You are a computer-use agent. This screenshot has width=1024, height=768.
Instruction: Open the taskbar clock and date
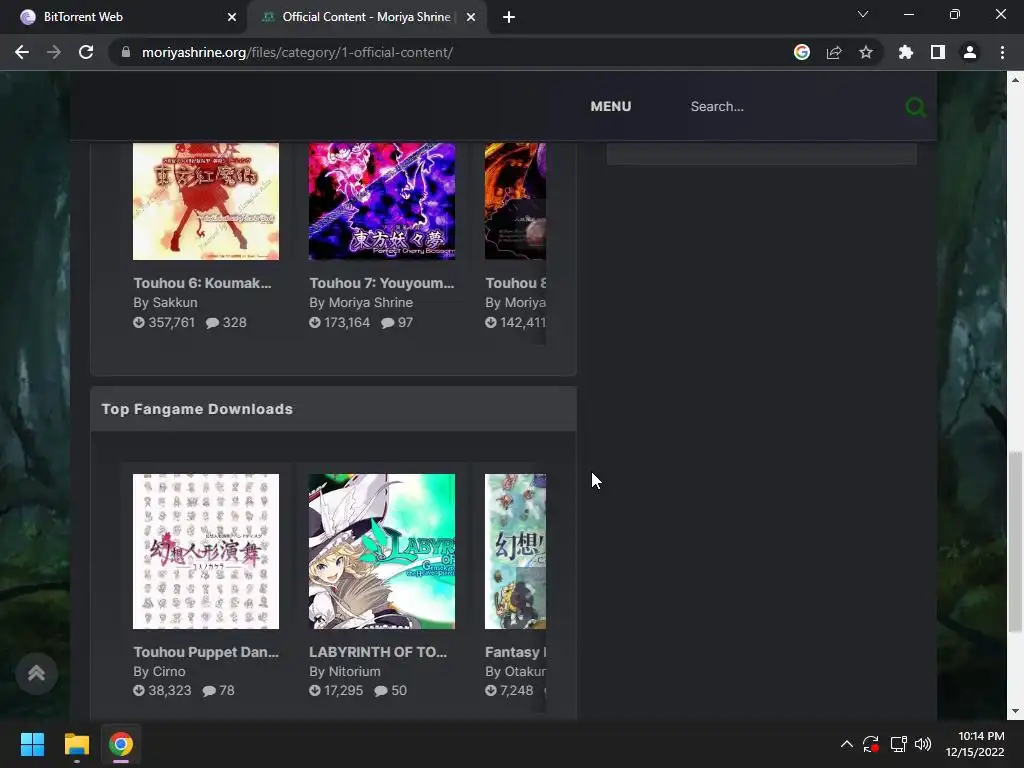975,744
